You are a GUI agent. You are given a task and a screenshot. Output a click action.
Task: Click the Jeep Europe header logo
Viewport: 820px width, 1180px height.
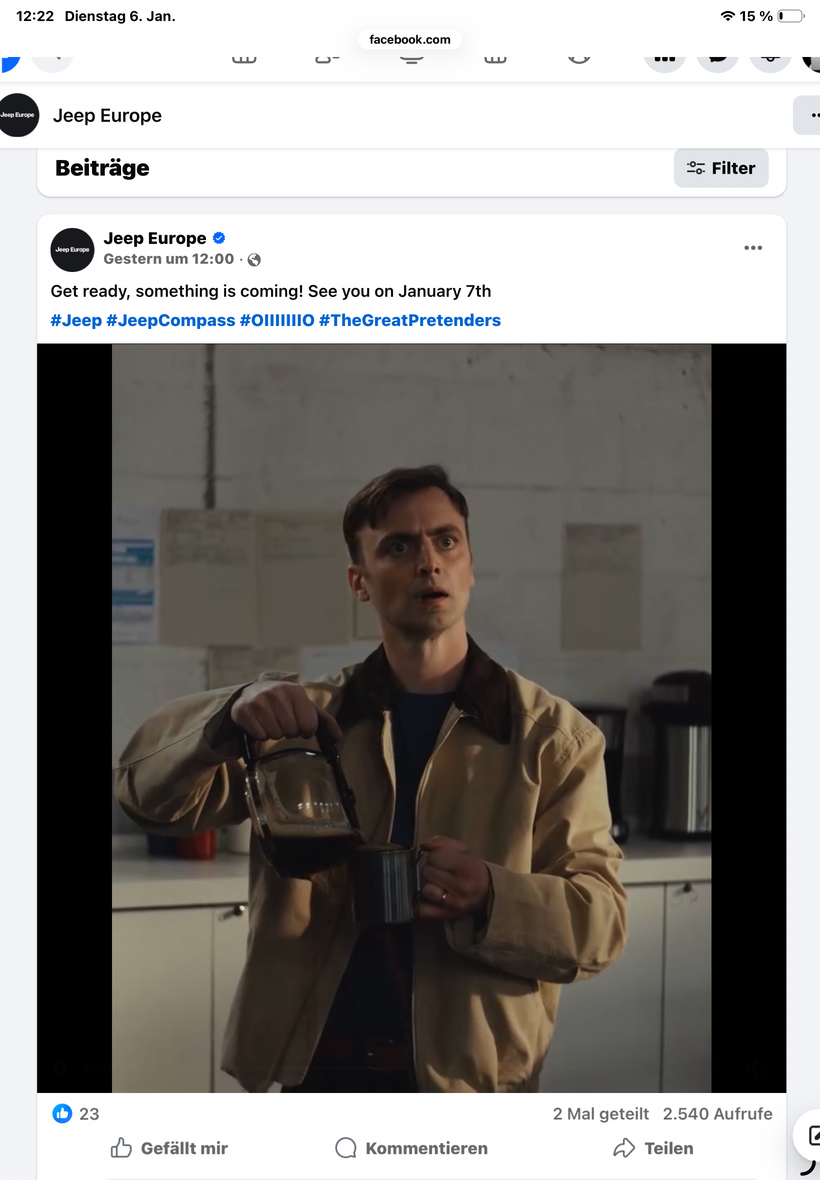coord(18,115)
